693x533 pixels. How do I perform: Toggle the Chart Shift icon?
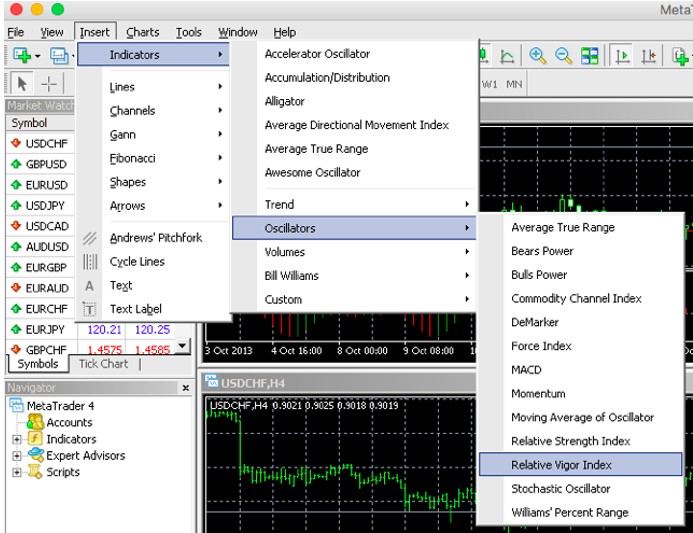[x=648, y=56]
